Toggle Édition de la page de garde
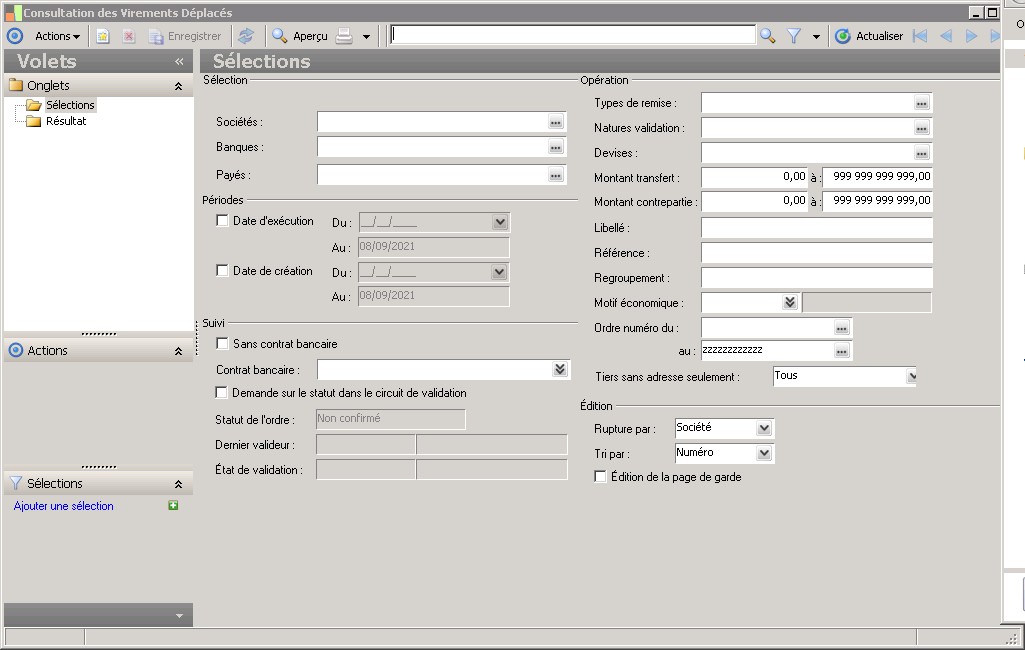Viewport: 1025px width, 650px height. point(600,477)
